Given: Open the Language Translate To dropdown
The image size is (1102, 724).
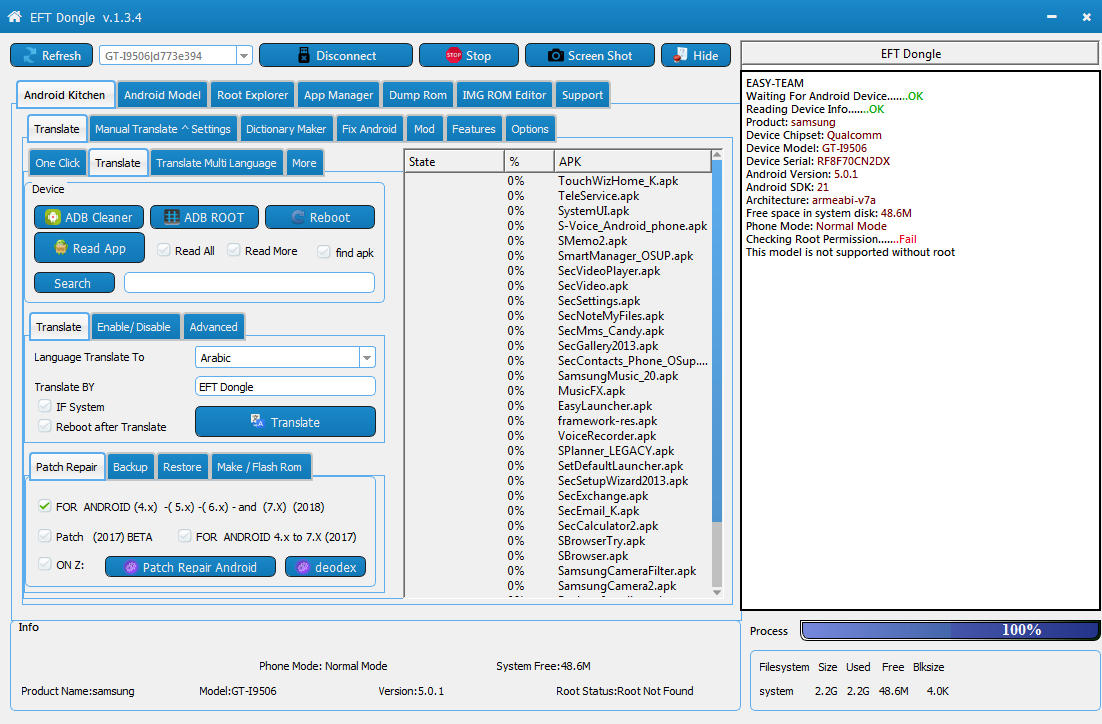Looking at the screenshot, I should [367, 358].
